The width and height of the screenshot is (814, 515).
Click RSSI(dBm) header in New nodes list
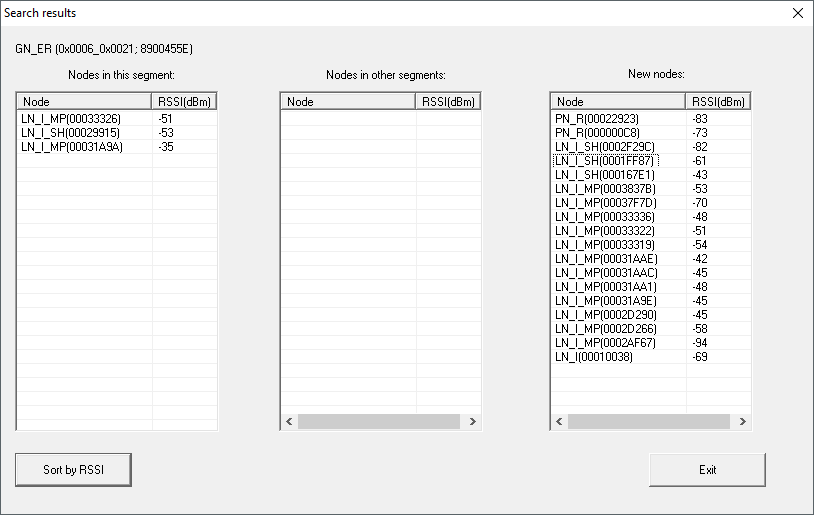[718, 102]
